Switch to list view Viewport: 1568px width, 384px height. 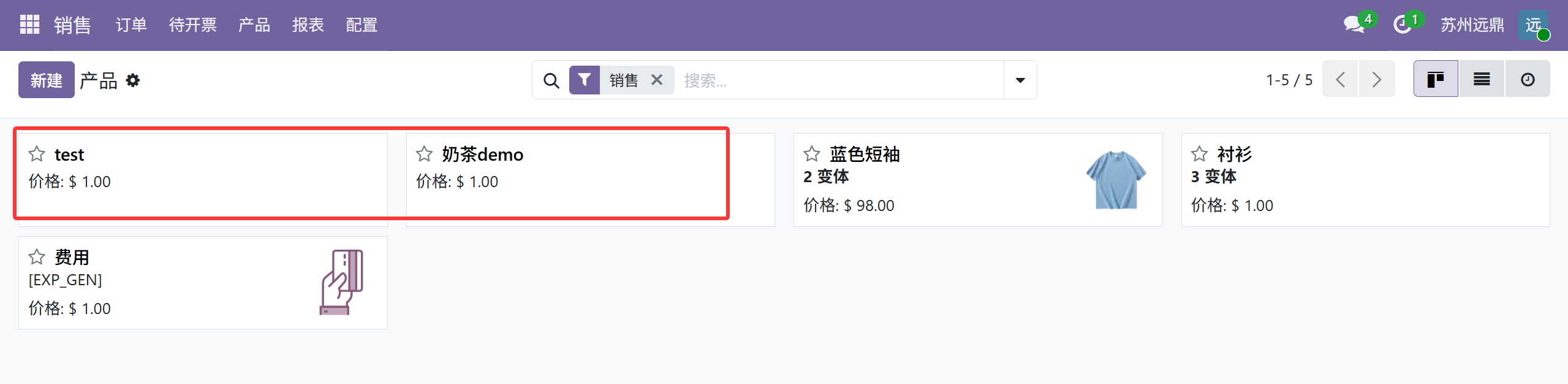point(1482,79)
